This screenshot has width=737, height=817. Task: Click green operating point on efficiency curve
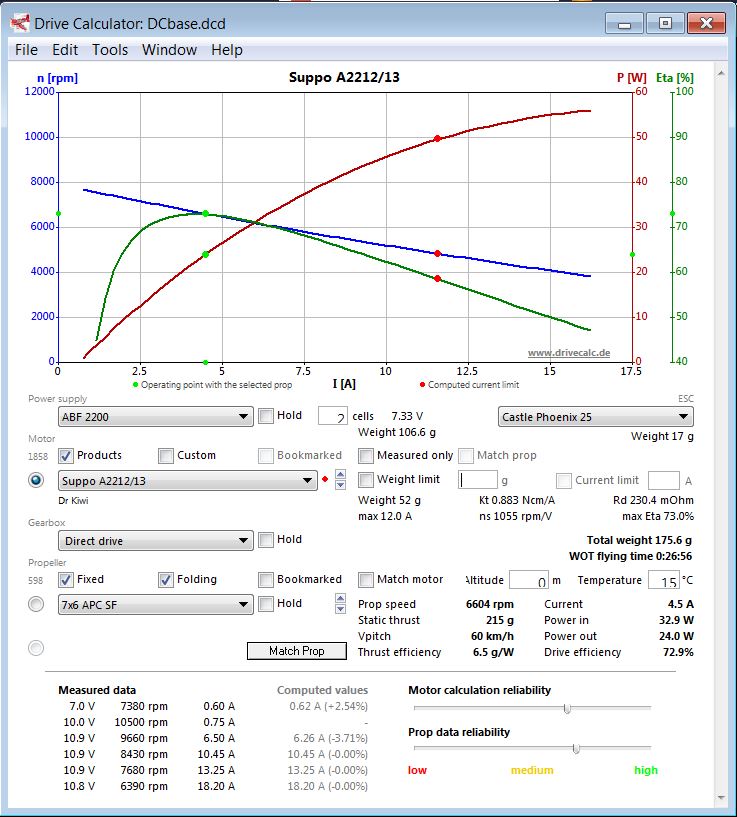(205, 214)
